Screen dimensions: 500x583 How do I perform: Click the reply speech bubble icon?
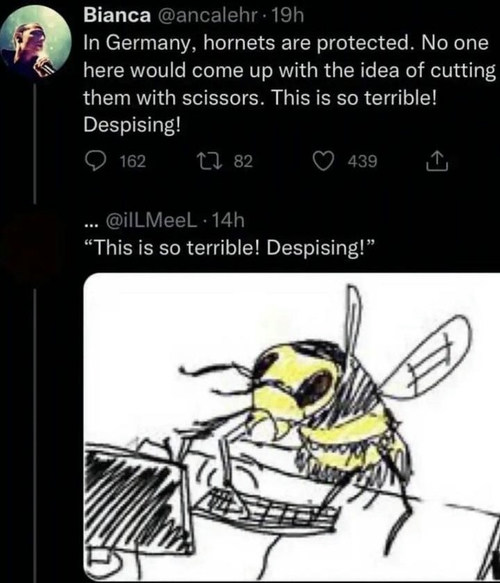tap(95, 161)
